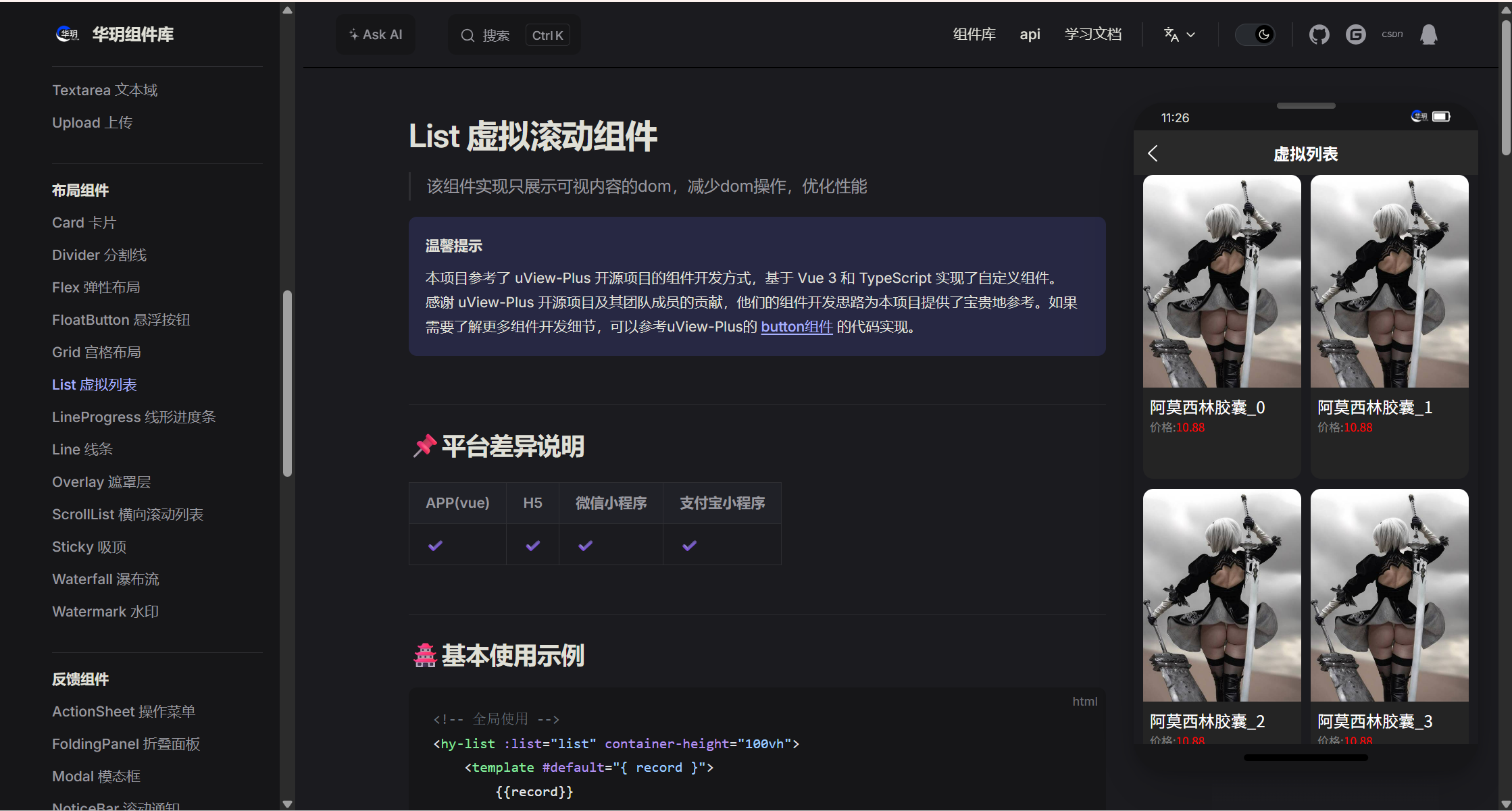The image size is (1512, 811).
Task: Tap the back arrow in phone preview
Action: click(1153, 153)
